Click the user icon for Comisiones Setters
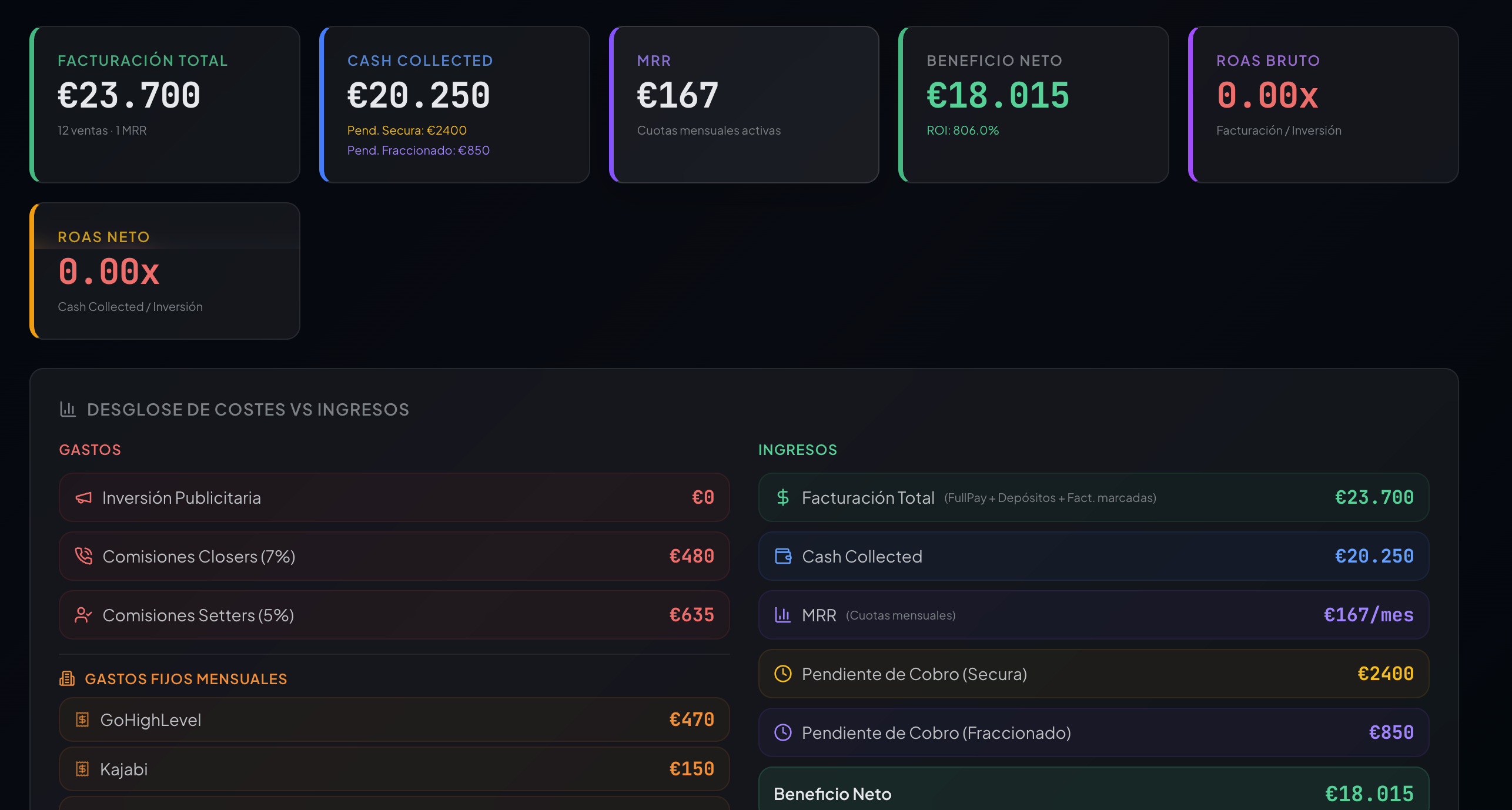 [83, 615]
